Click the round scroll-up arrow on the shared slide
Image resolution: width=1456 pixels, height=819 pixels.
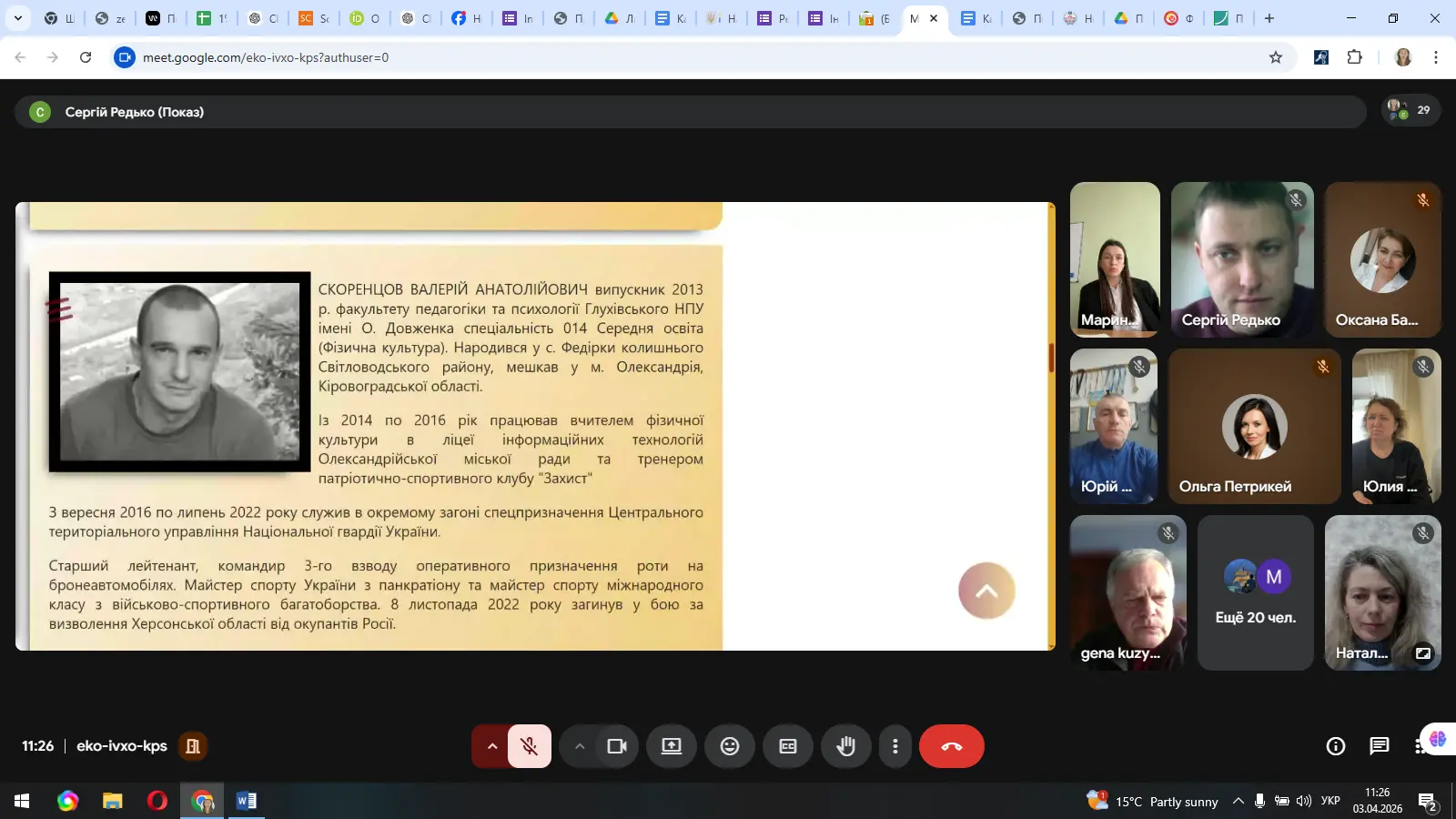coord(986,591)
